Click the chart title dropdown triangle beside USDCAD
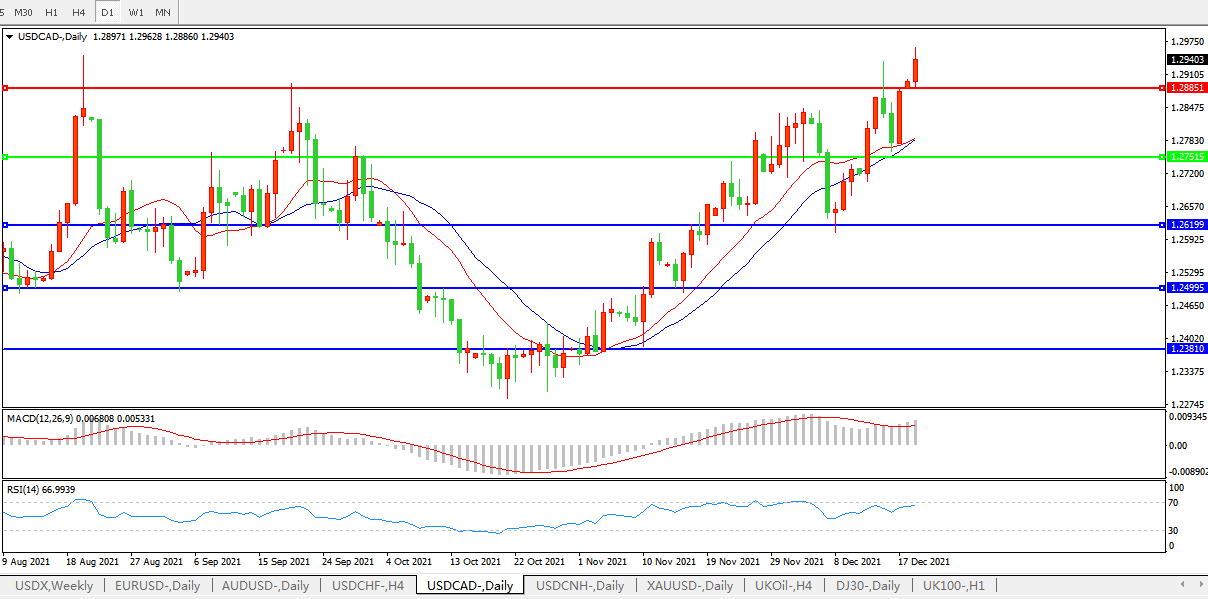Screen dimensions: 1208x599 point(10,36)
